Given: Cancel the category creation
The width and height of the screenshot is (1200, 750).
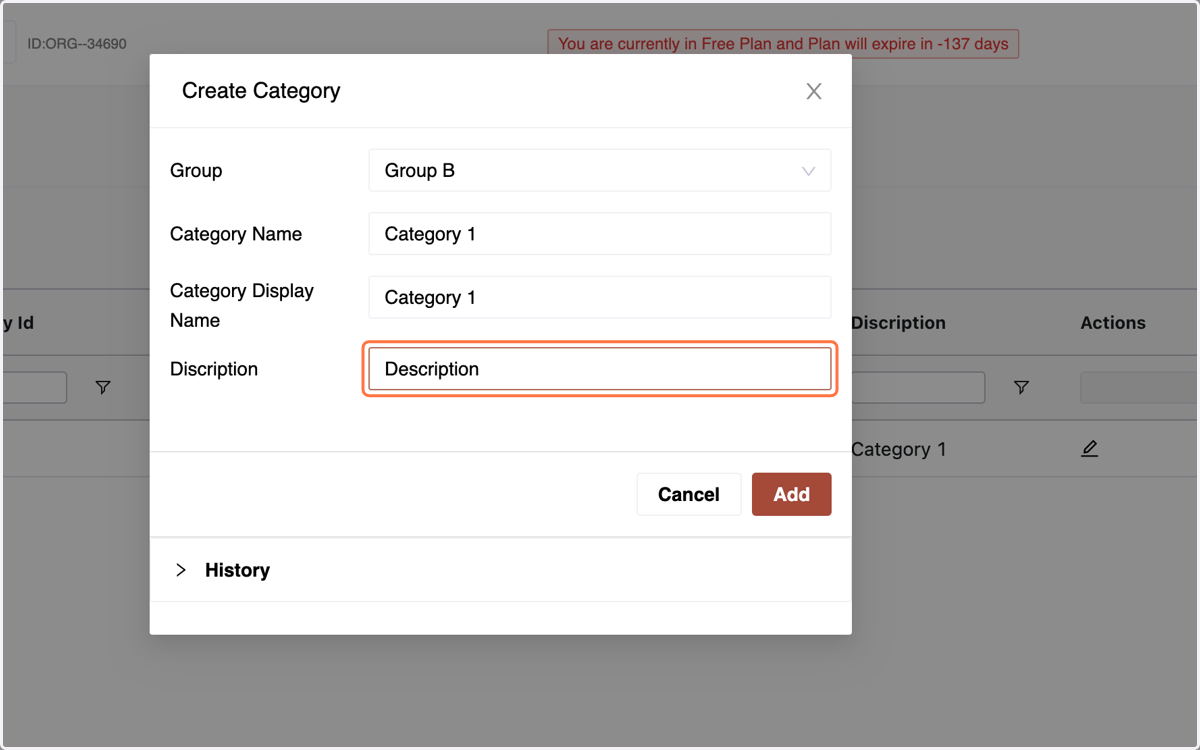Looking at the screenshot, I should (x=689, y=494).
